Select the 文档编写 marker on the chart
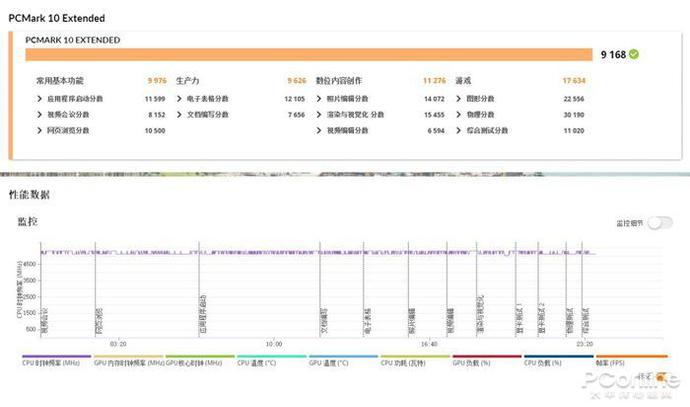Screen dimensions: 690x407 pyautogui.click(x=324, y=321)
